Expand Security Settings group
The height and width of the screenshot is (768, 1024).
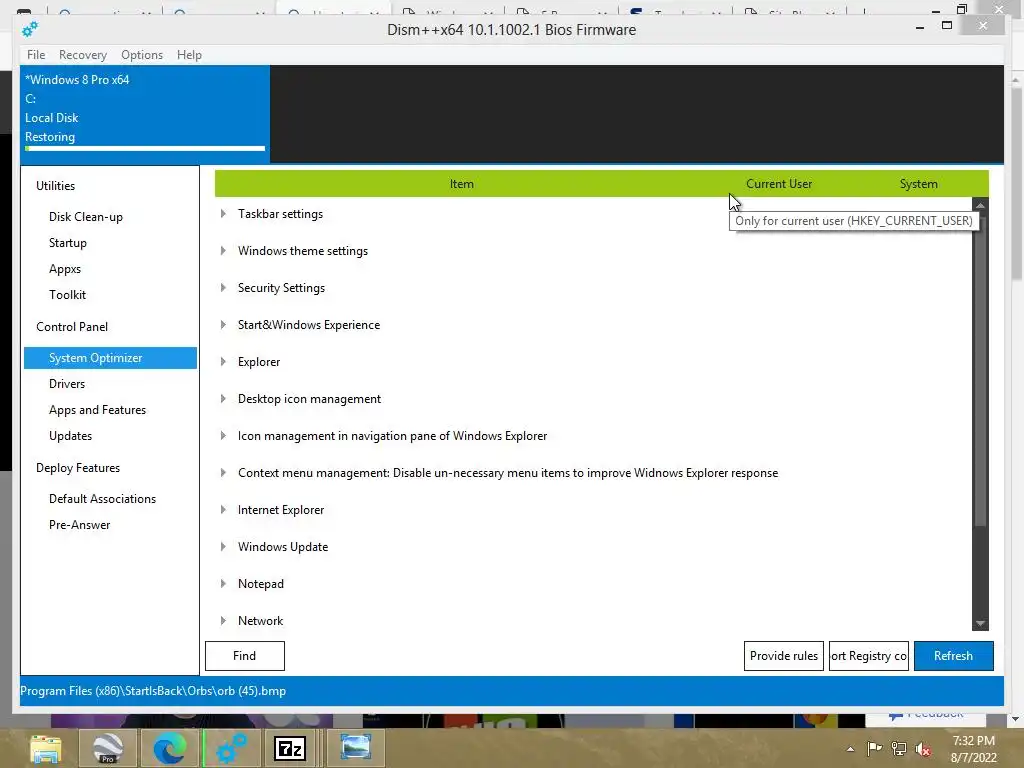point(223,287)
